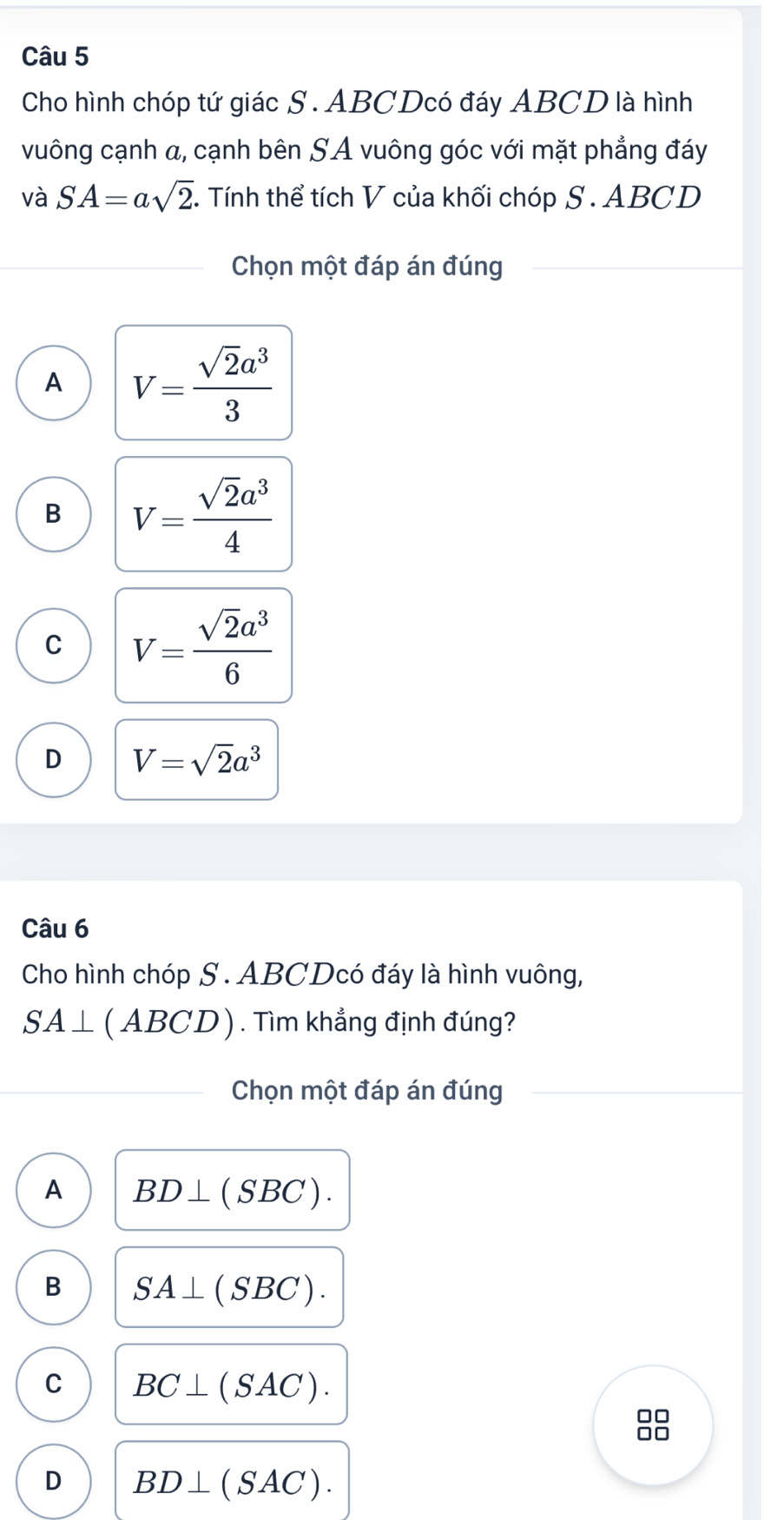Click answer box BD ⊥ (SBC)
784x1520 pixels.
point(232,1190)
